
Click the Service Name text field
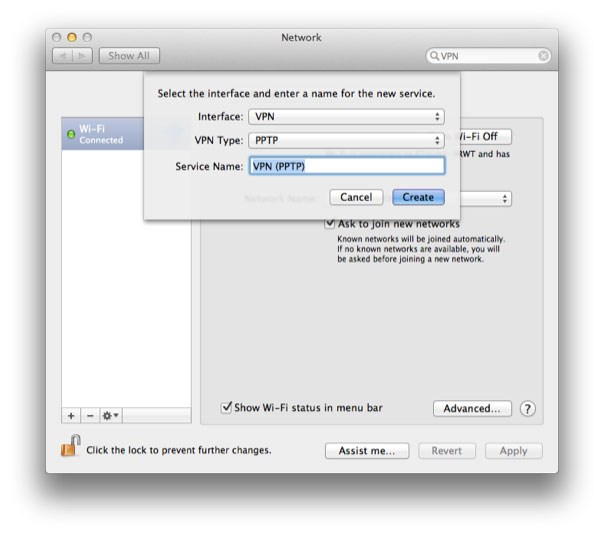click(x=347, y=166)
